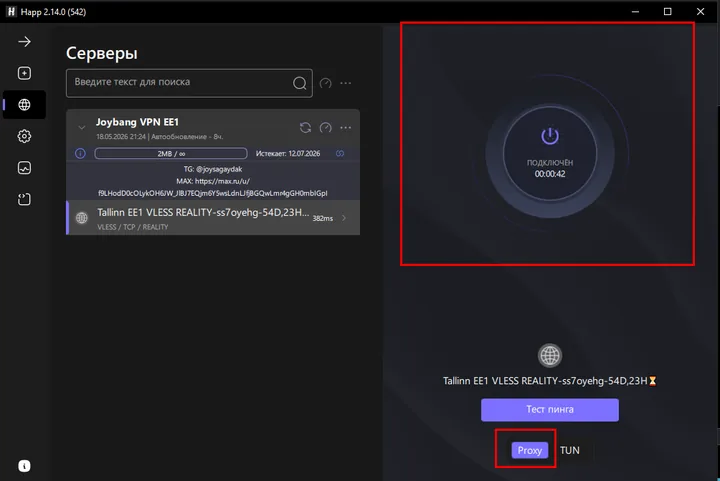Click the 382ms ping value
The image size is (720, 481).
322,218
